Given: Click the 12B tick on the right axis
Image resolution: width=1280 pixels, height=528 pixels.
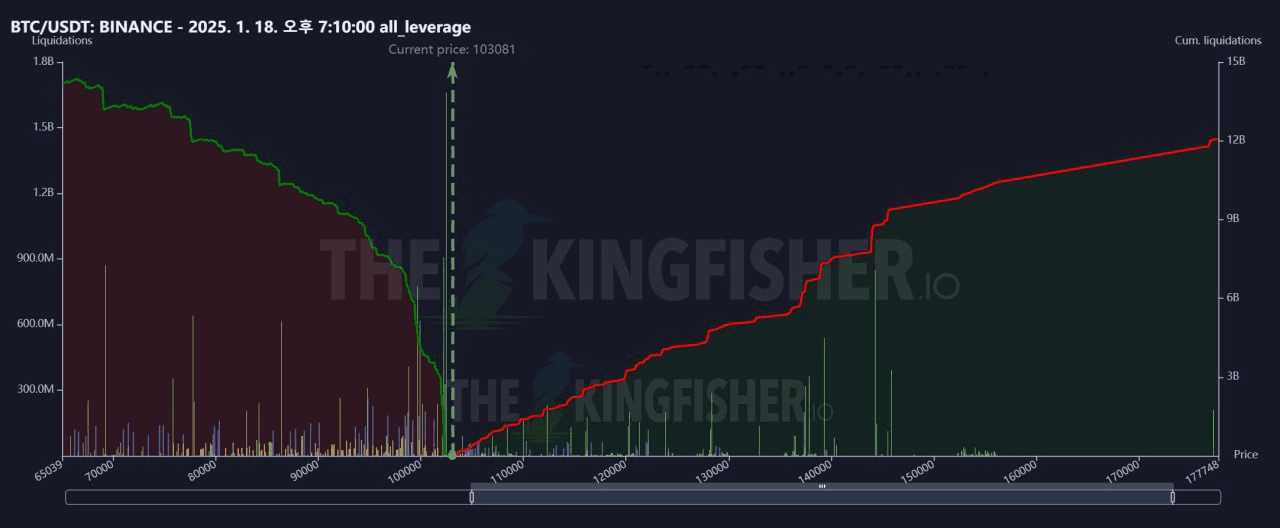Looking at the screenshot, I should (x=1235, y=140).
